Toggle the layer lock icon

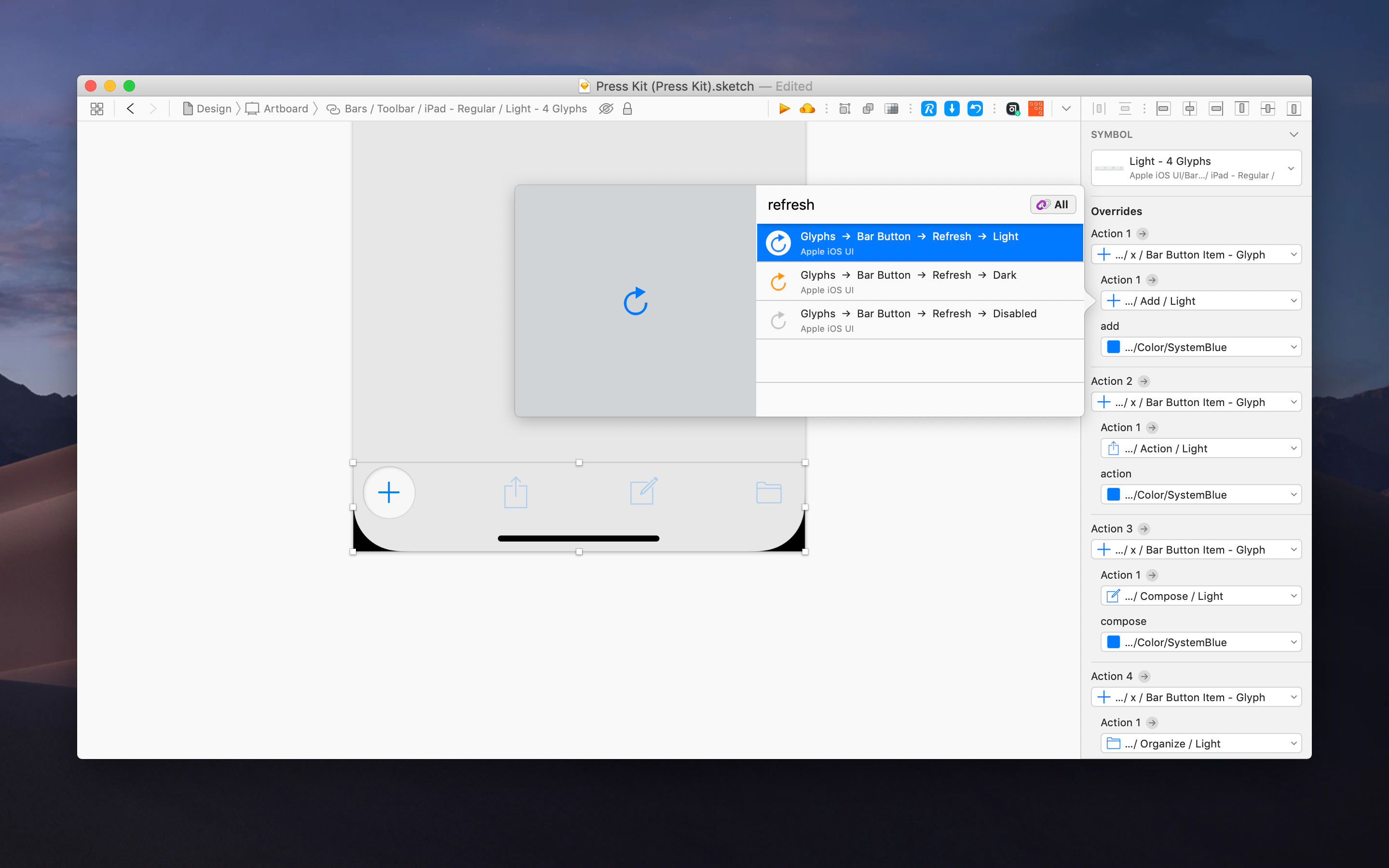[x=627, y=108]
